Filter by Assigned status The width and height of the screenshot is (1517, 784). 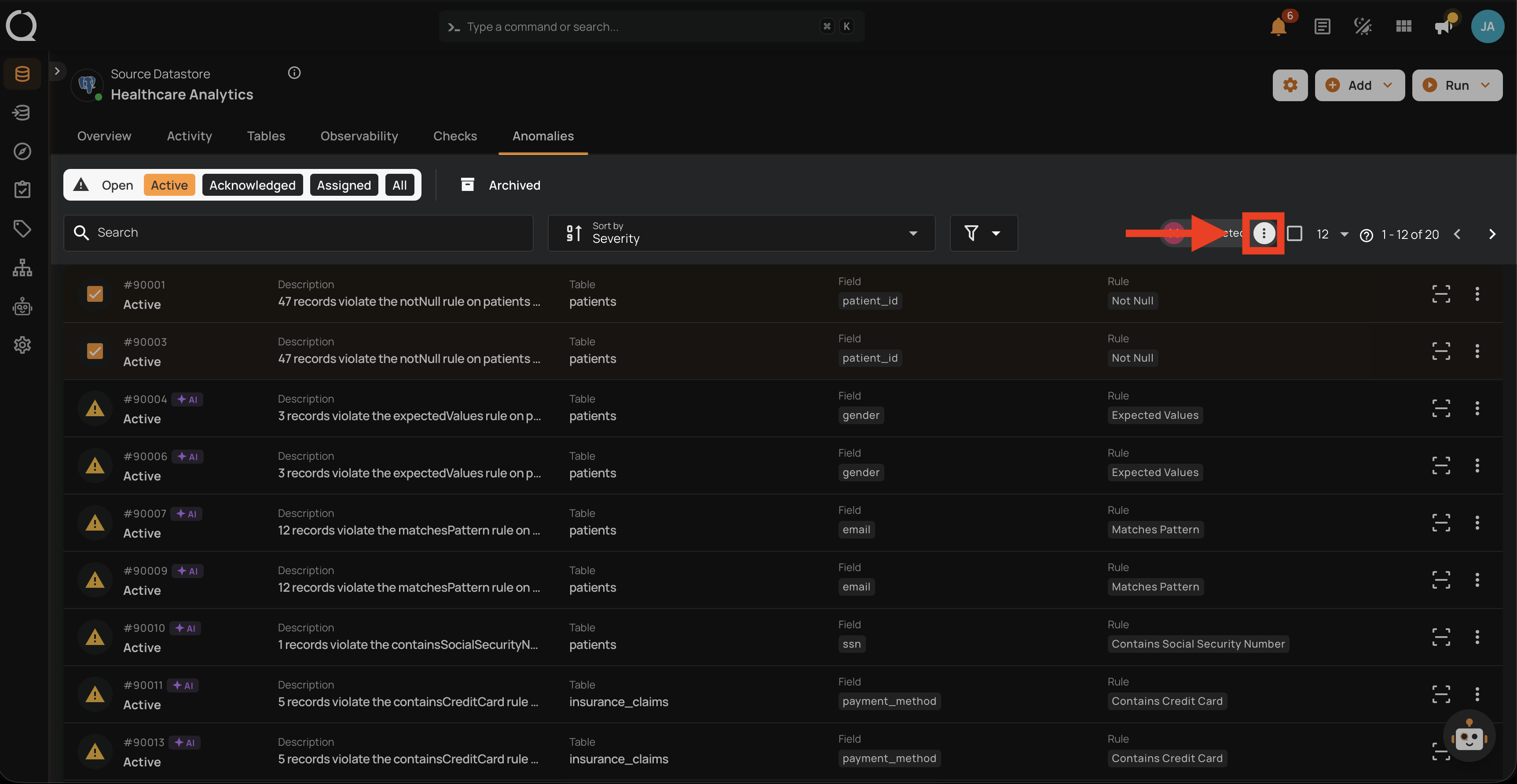tap(343, 185)
